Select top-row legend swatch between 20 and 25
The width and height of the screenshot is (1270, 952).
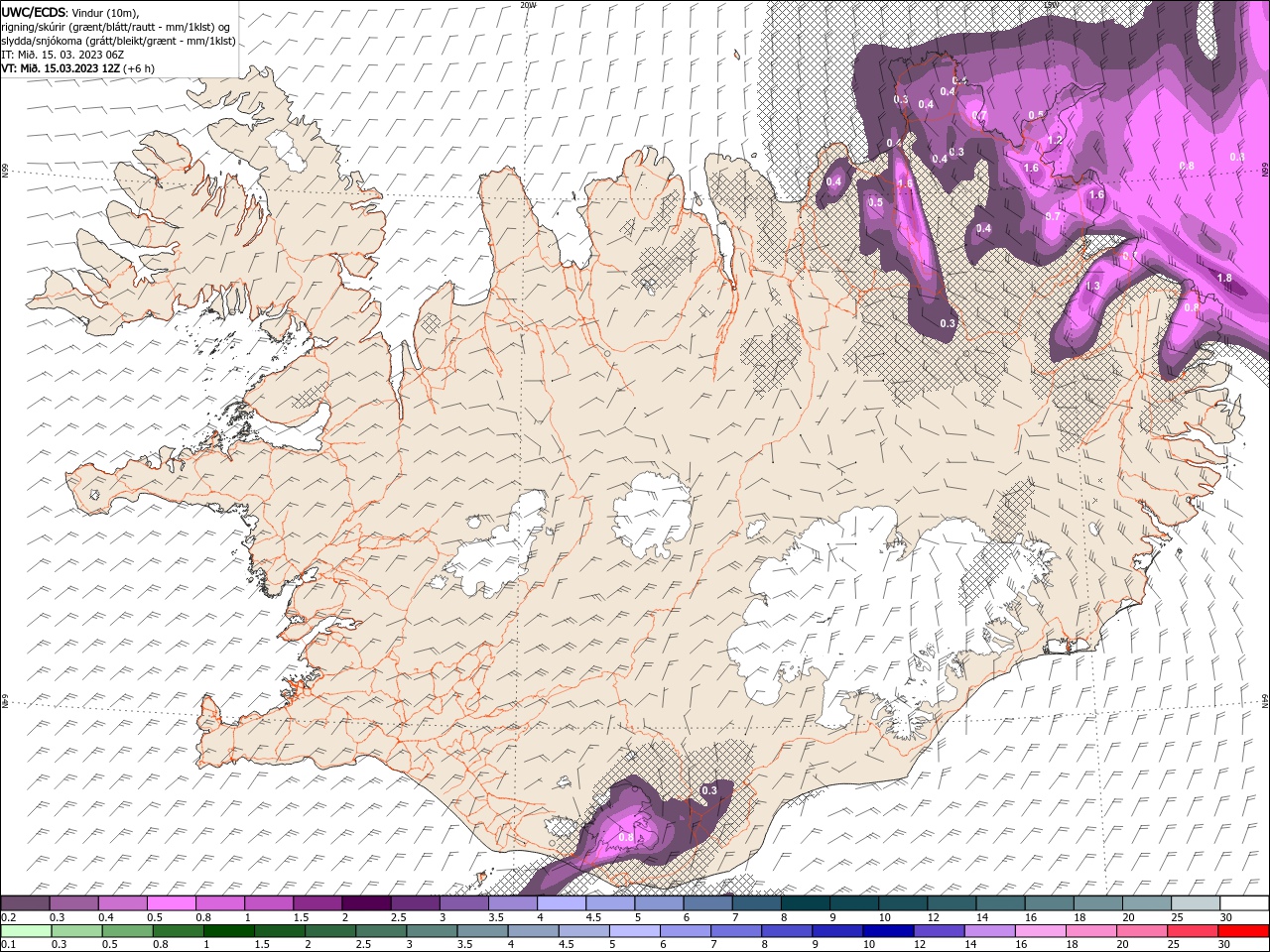[1147, 903]
